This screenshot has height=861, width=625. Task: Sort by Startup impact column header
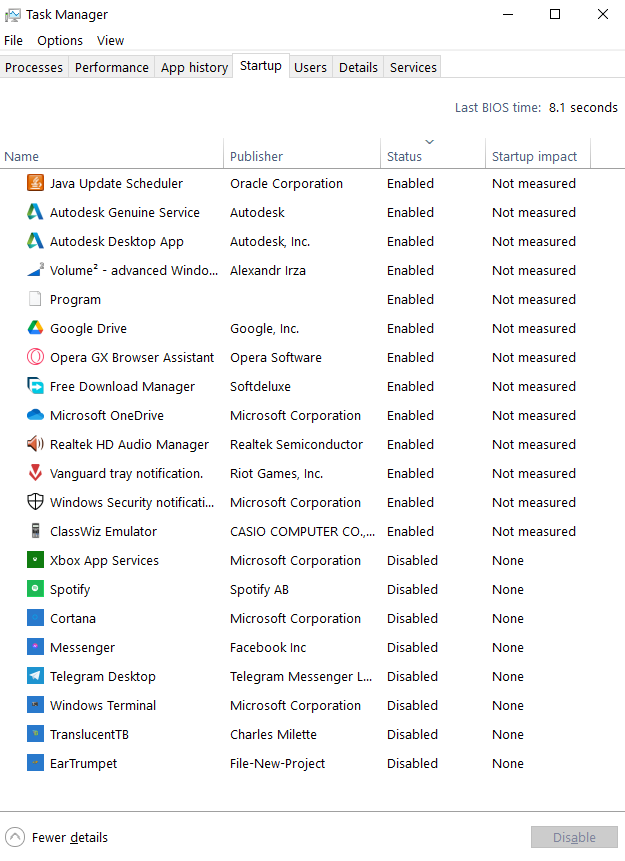pos(538,156)
